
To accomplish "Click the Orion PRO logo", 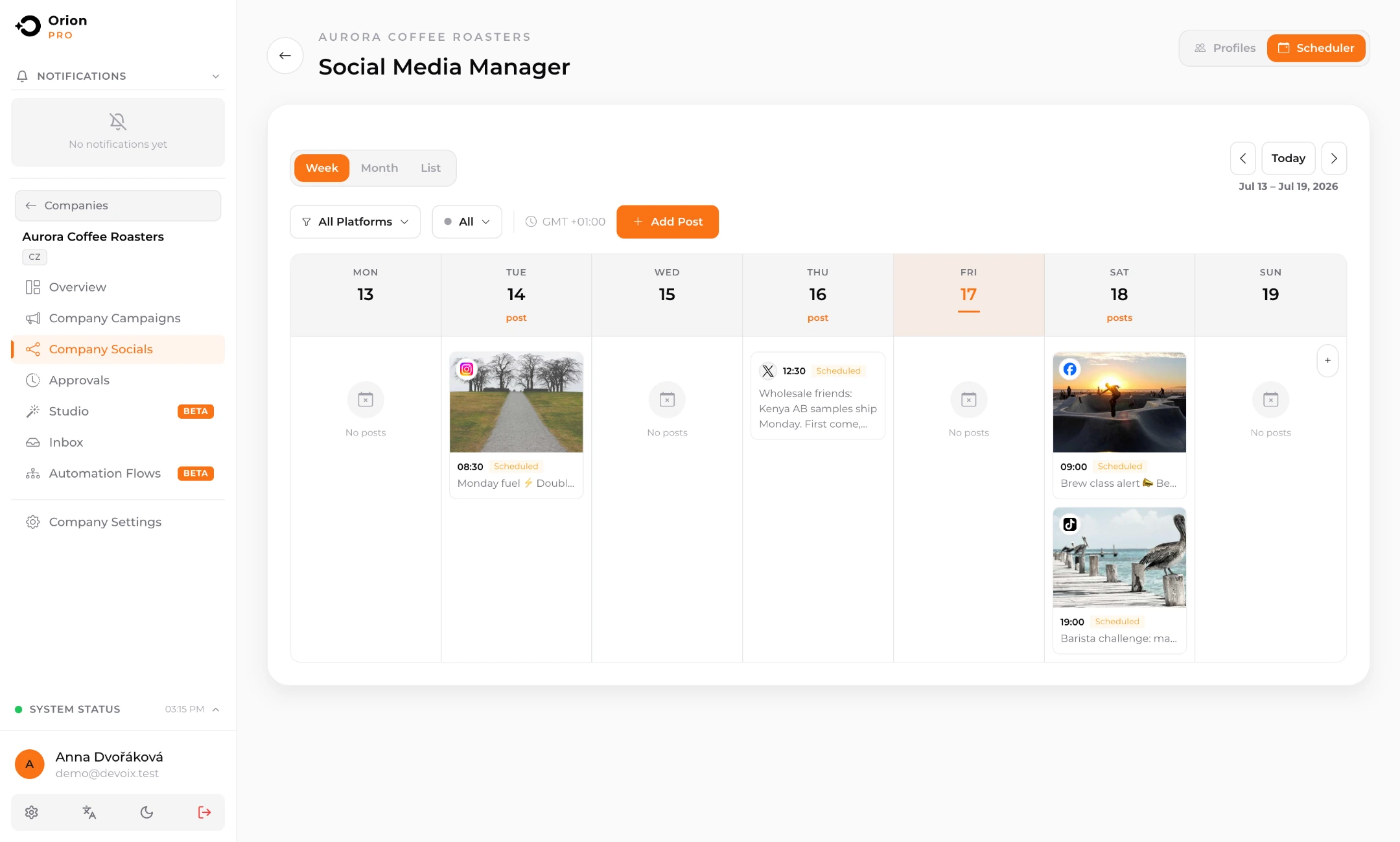I will (52, 27).
